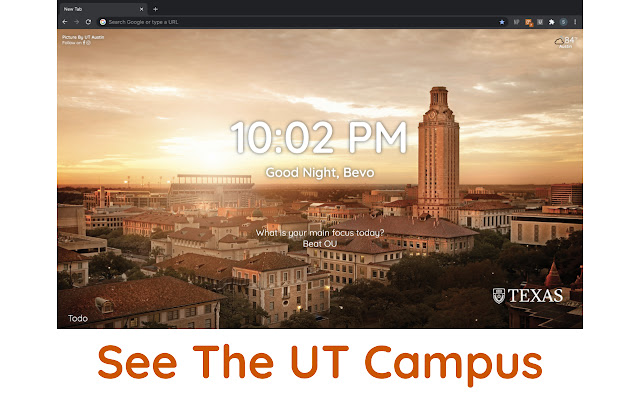The height and width of the screenshot is (400, 640).
Task: Open a new tab with the plus button
Action: tap(156, 9)
